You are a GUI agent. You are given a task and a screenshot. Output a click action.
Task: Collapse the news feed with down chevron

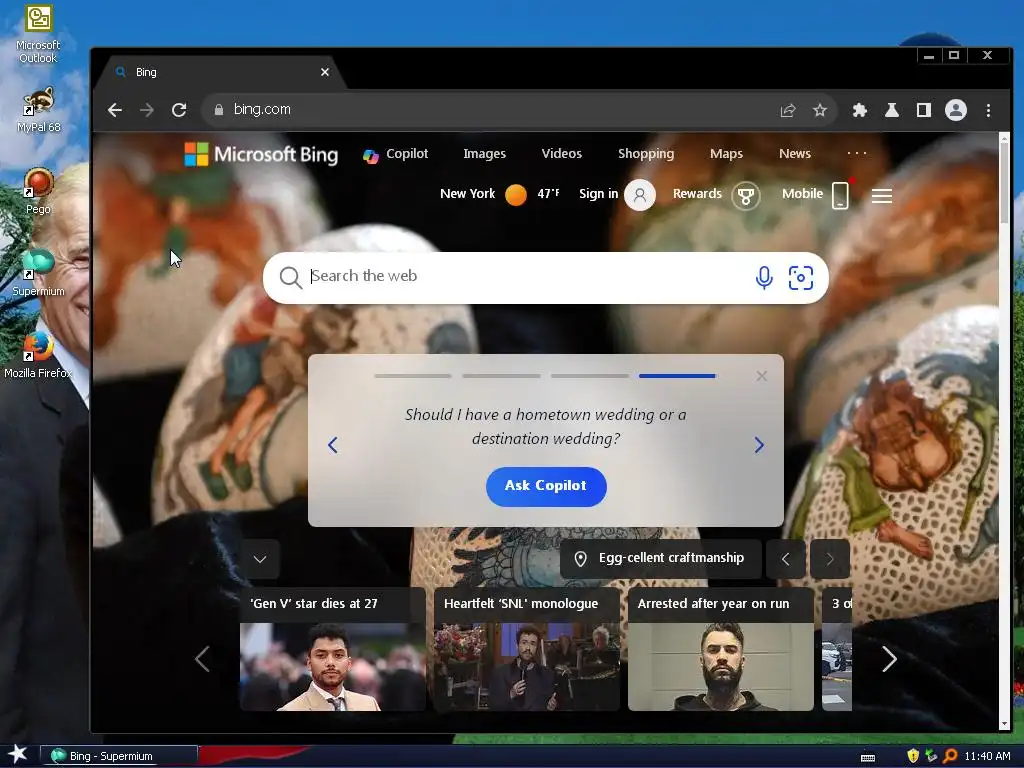260,559
